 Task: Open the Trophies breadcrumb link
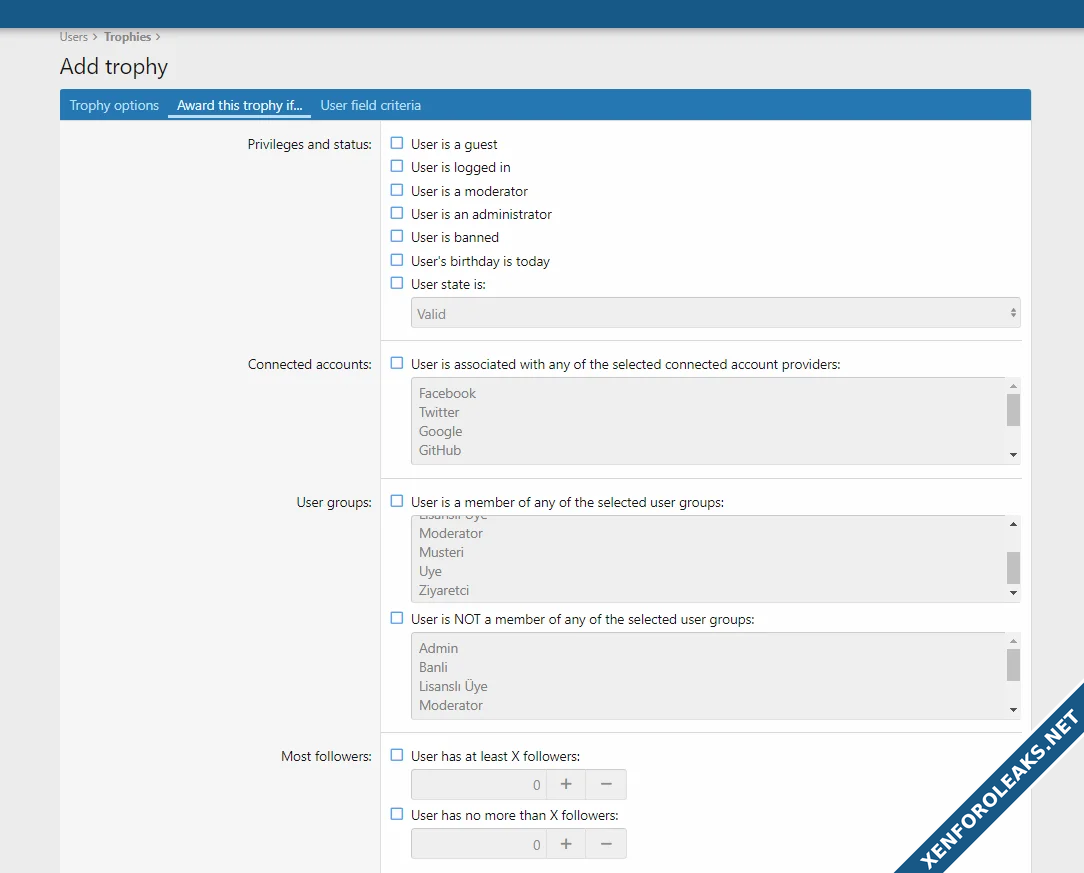[x=127, y=37]
